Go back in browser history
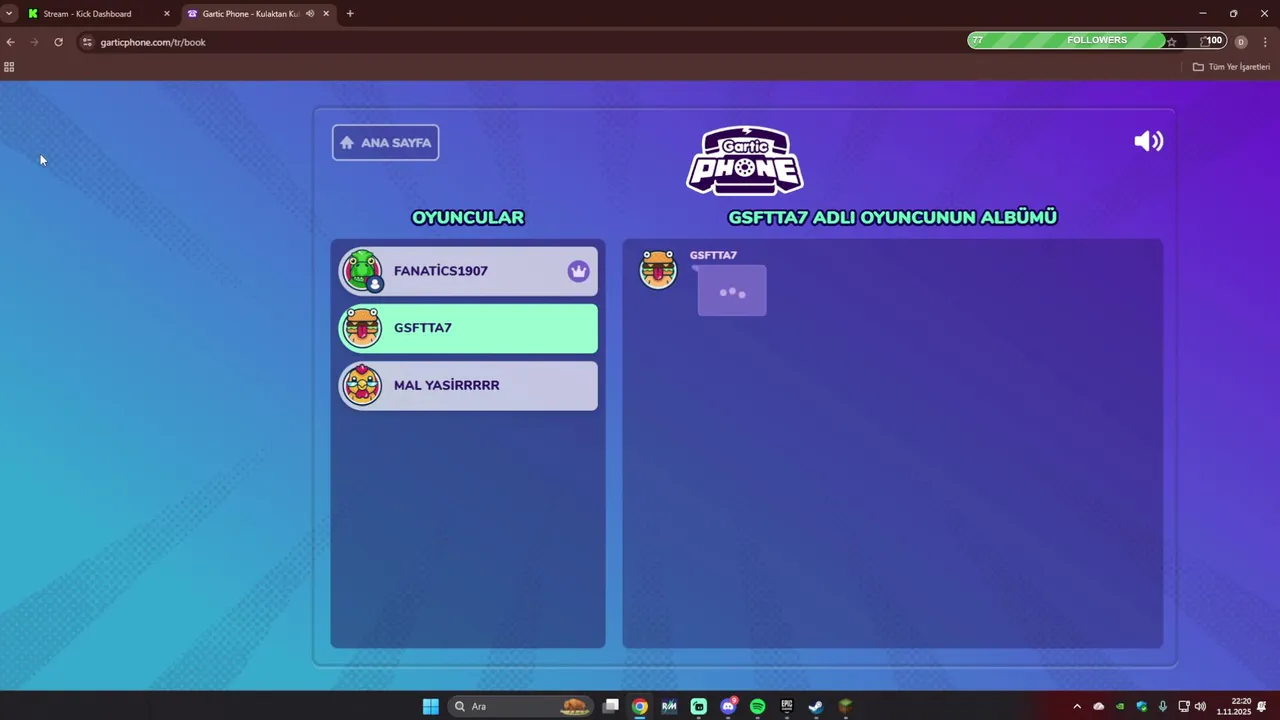Image resolution: width=1280 pixels, height=720 pixels. [10, 42]
